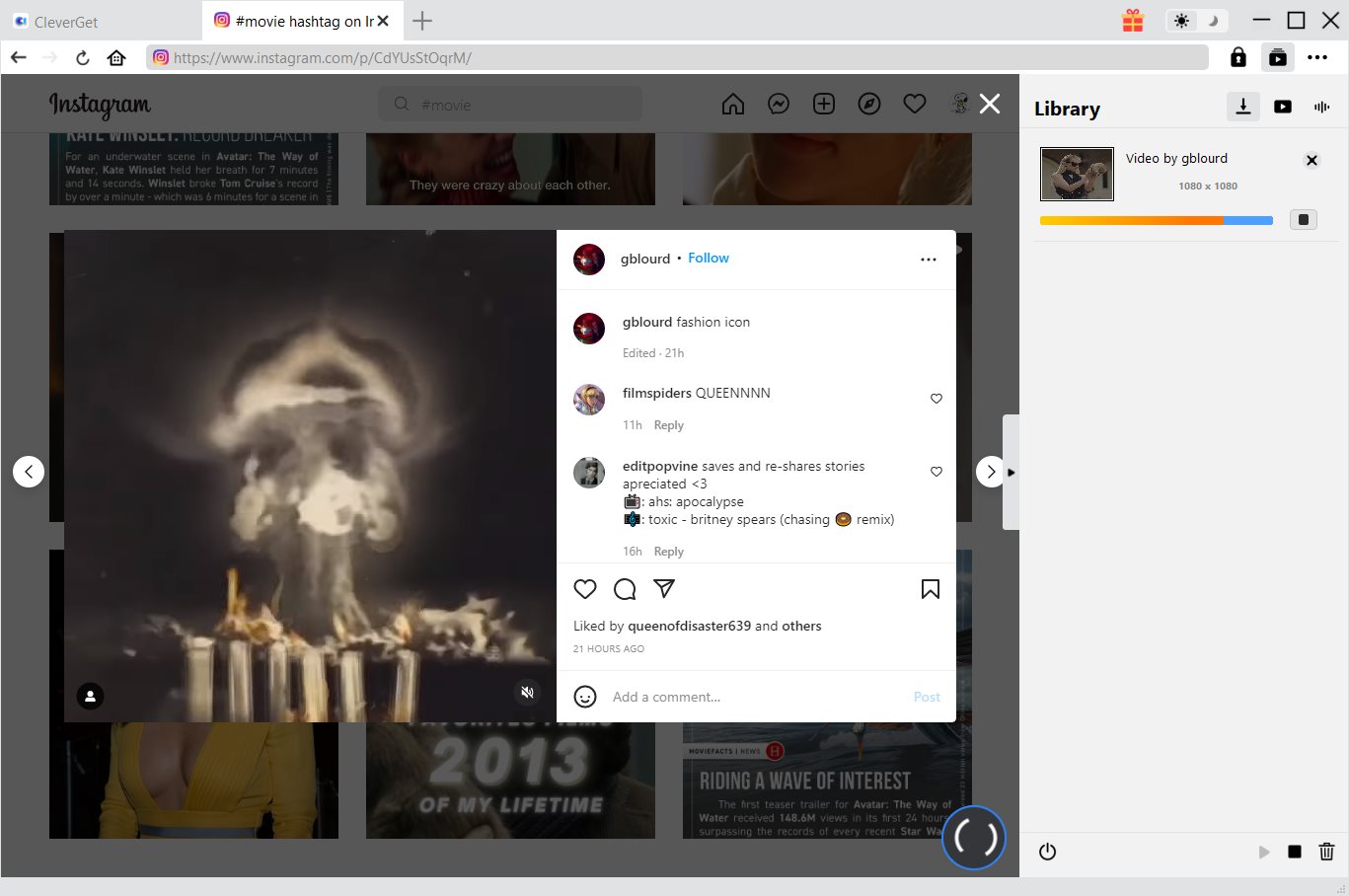Toggle light and dark theme switch

point(1196,21)
